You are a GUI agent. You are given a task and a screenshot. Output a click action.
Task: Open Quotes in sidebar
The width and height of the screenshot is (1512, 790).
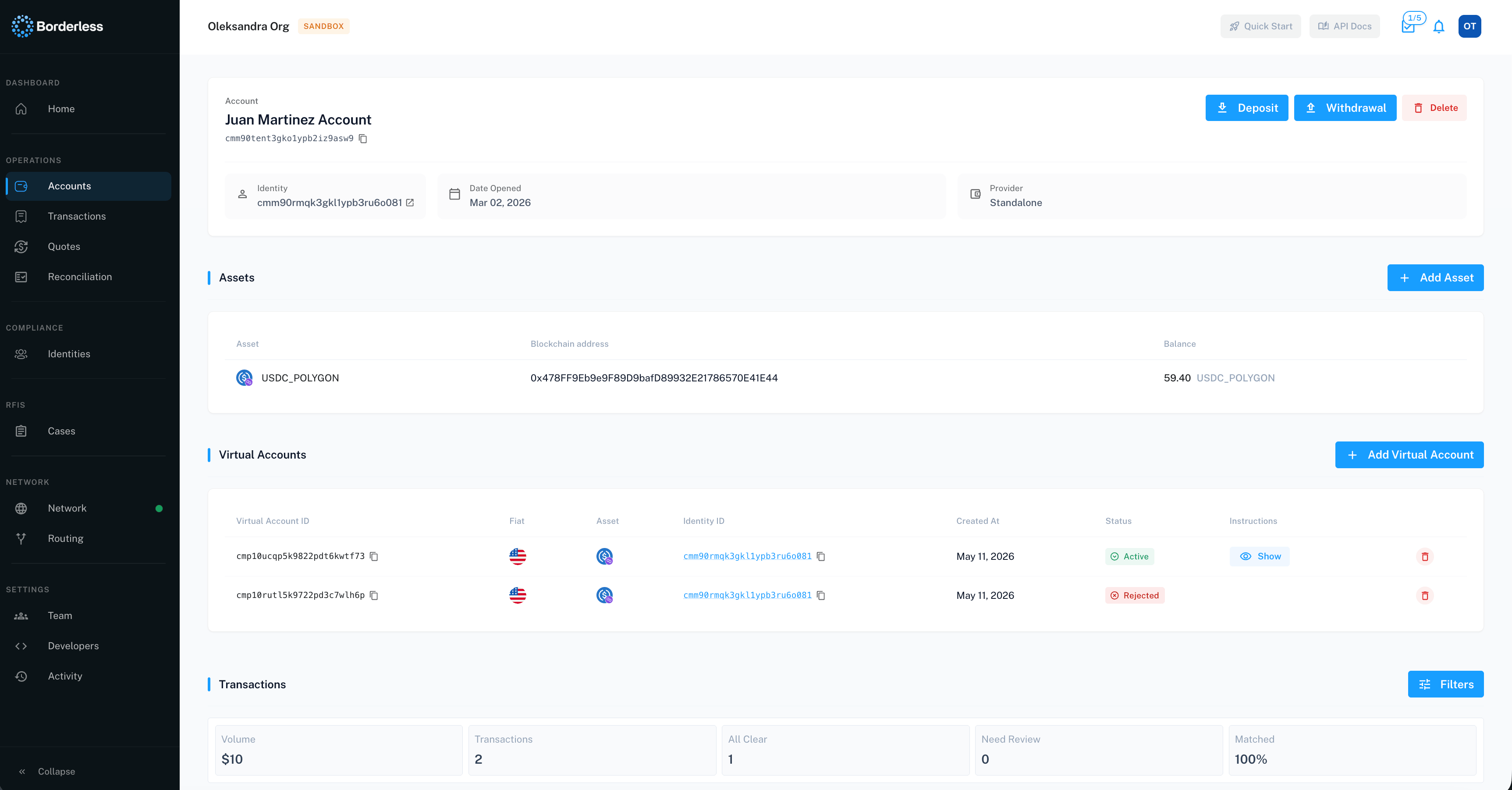(89, 247)
